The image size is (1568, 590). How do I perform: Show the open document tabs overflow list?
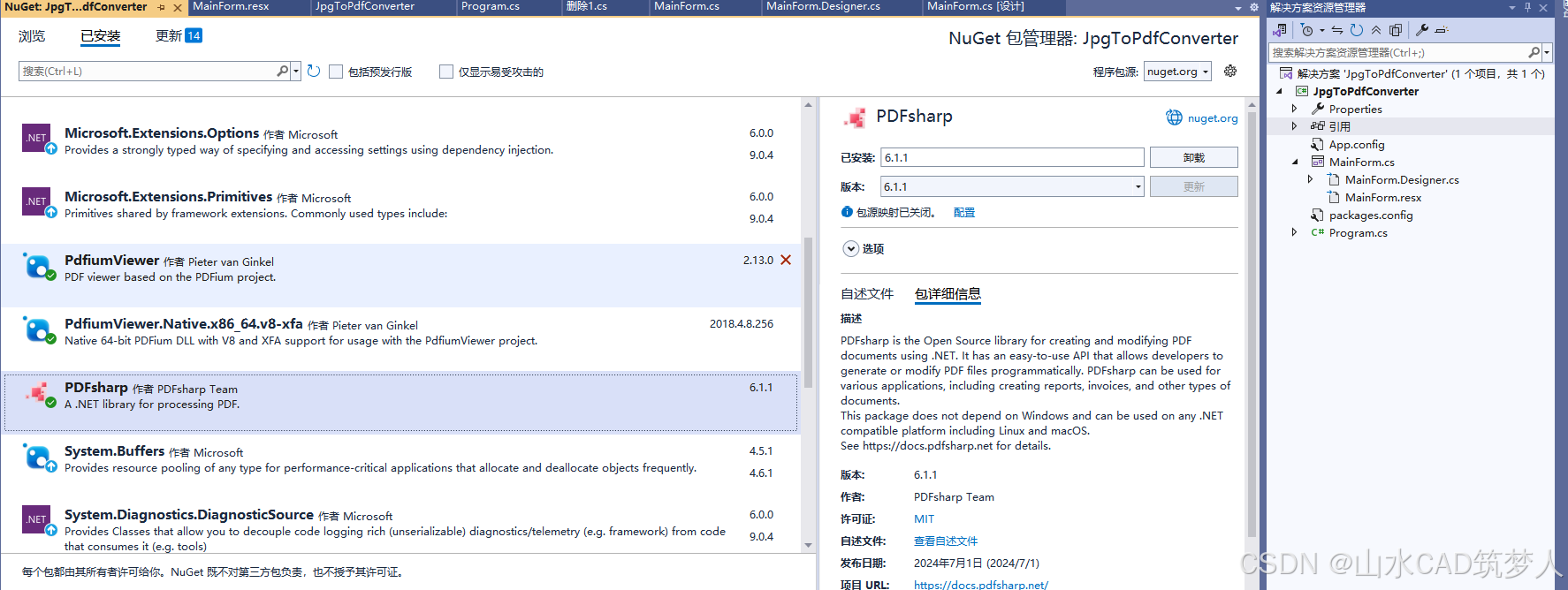point(1238,7)
